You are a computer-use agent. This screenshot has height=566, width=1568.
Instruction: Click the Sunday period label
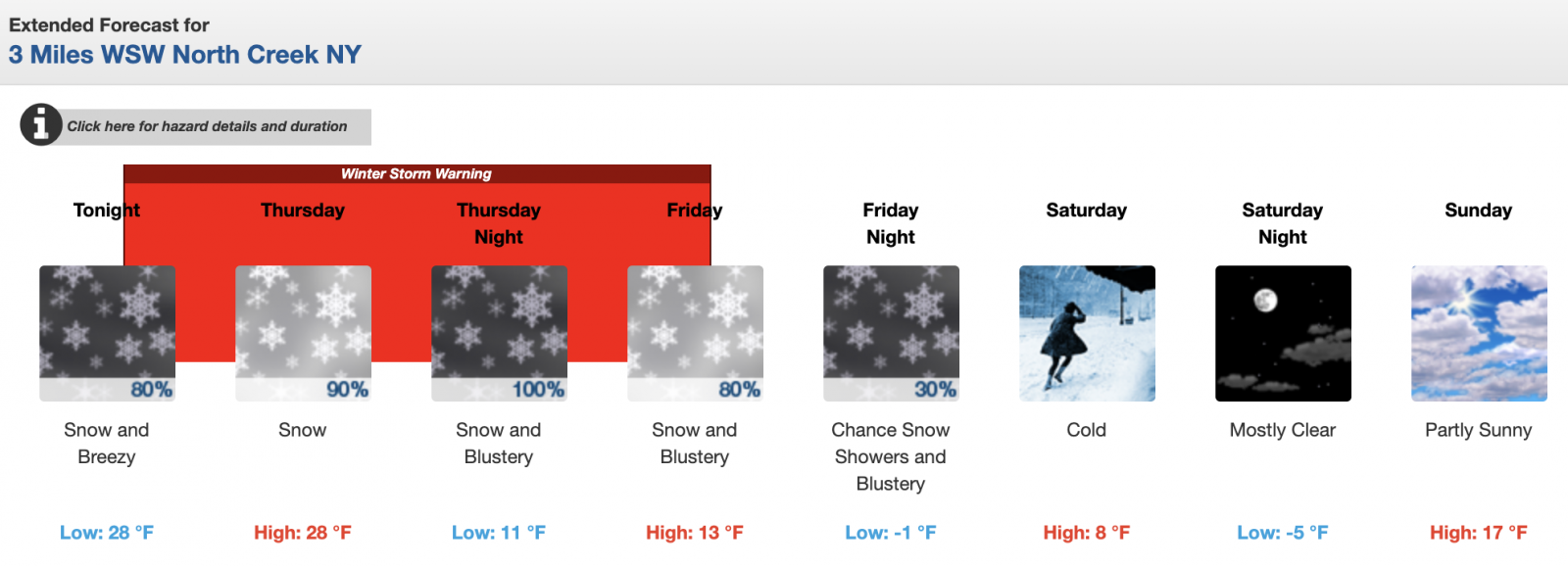(x=1478, y=211)
